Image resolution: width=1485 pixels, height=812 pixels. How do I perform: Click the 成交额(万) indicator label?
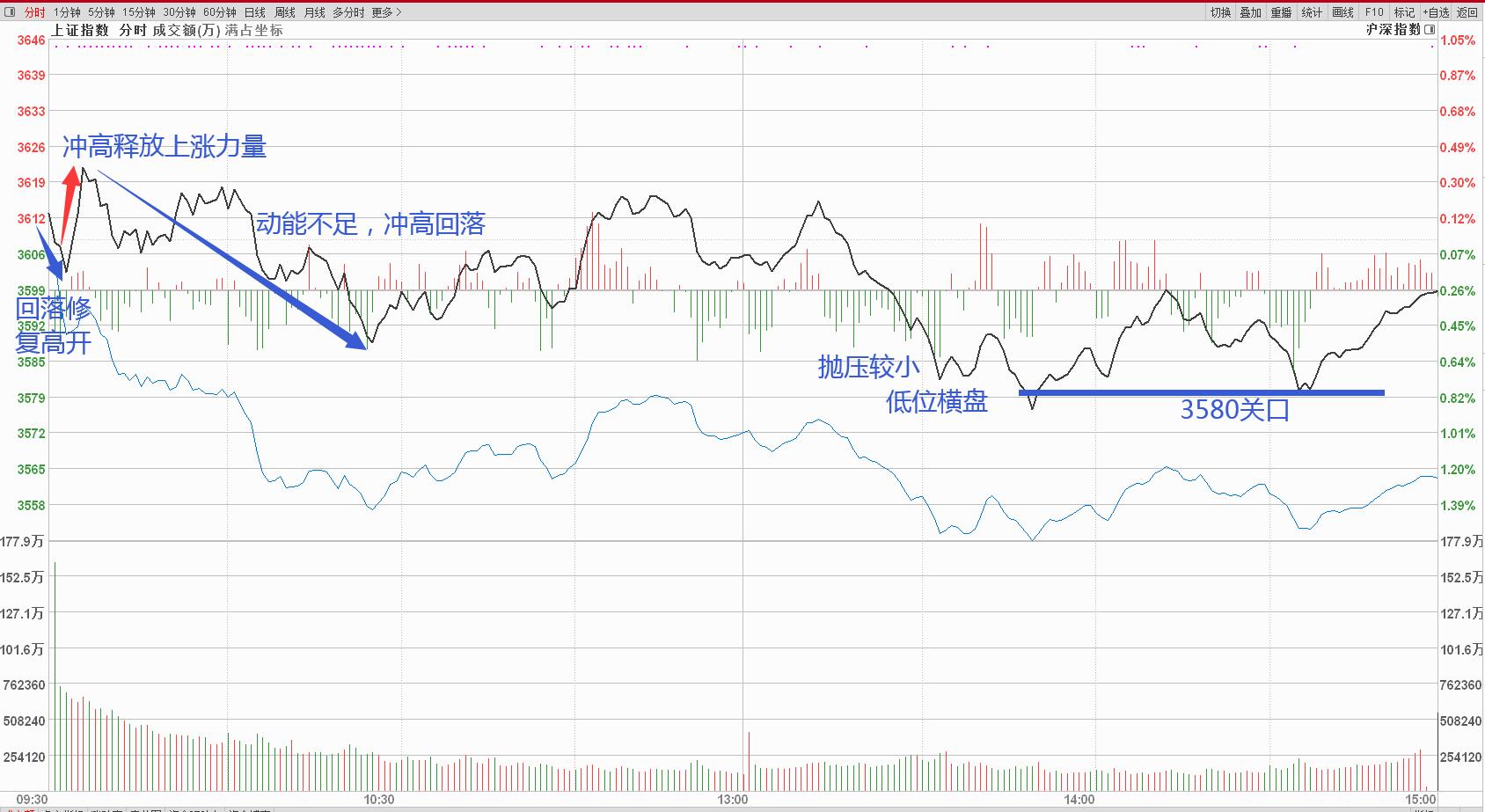[x=186, y=30]
